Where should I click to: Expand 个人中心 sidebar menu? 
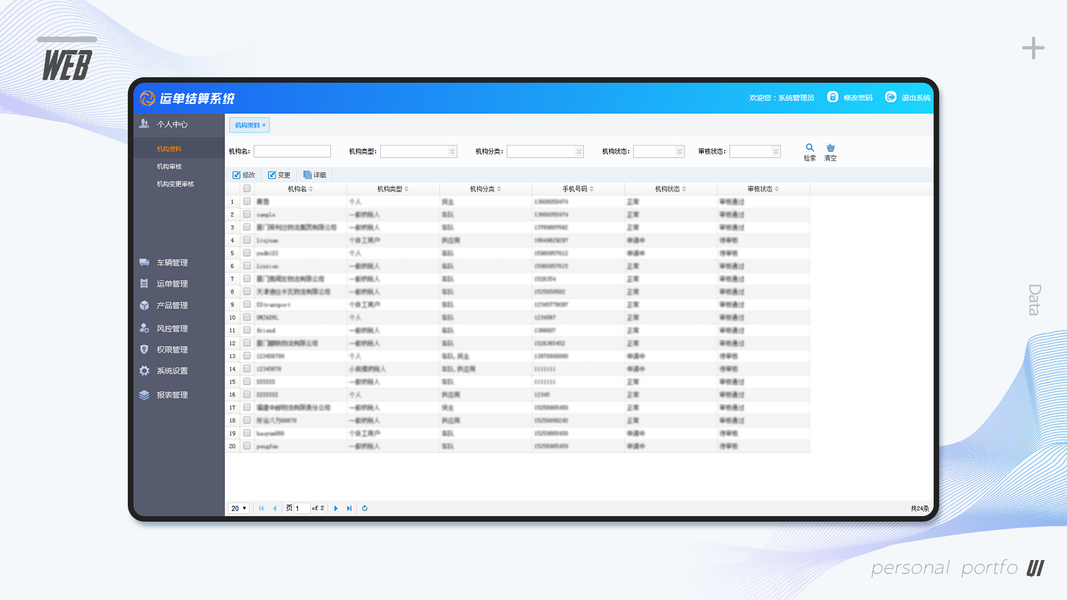tap(178, 124)
